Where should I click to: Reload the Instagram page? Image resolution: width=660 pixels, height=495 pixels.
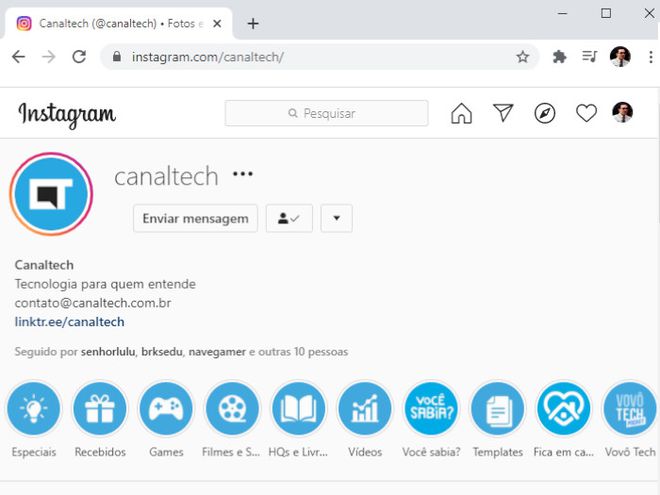pos(79,56)
